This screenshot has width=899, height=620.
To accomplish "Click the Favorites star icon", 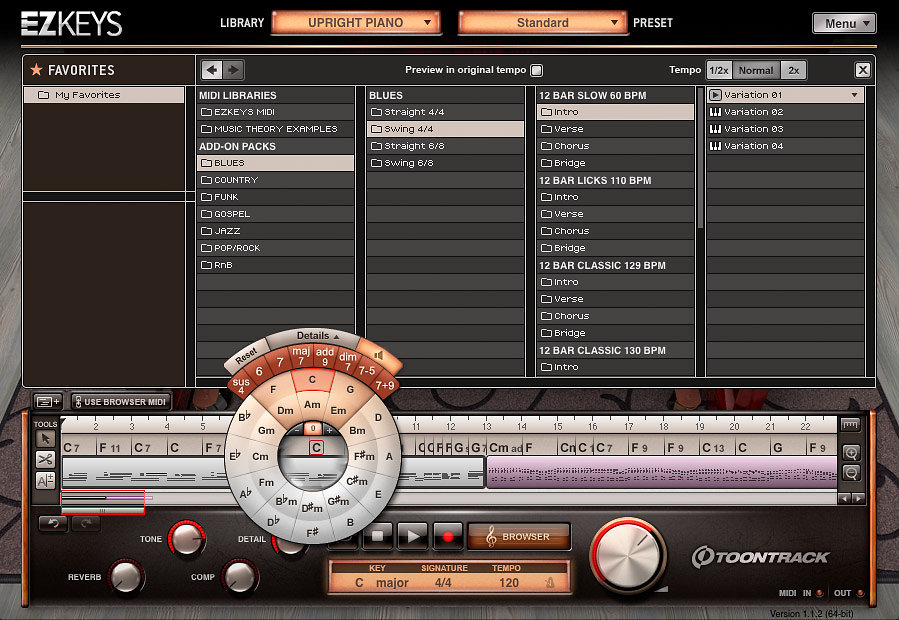I will coord(36,70).
